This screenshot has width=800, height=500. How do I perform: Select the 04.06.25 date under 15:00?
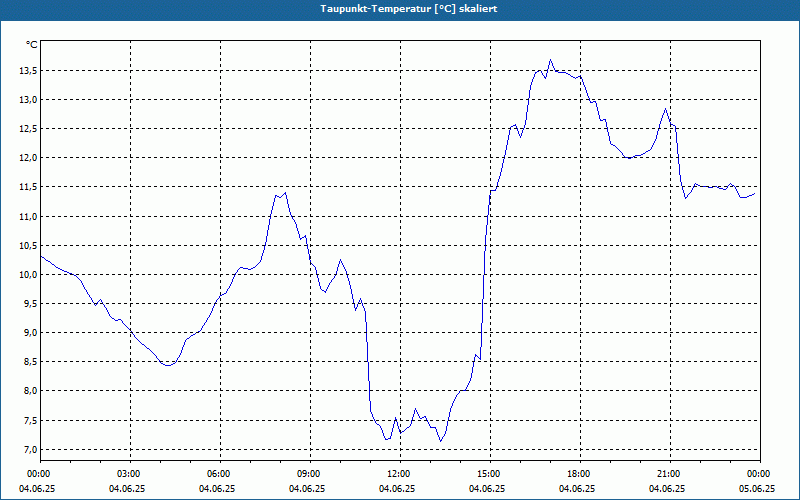click(x=487, y=488)
